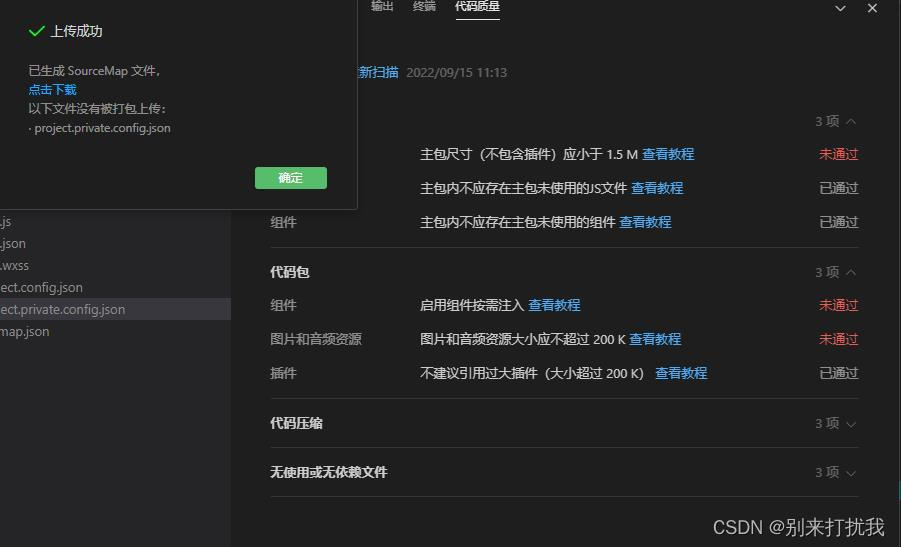Expand the 代码压缩 section chevron
The width and height of the screenshot is (901, 547).
coord(851,424)
